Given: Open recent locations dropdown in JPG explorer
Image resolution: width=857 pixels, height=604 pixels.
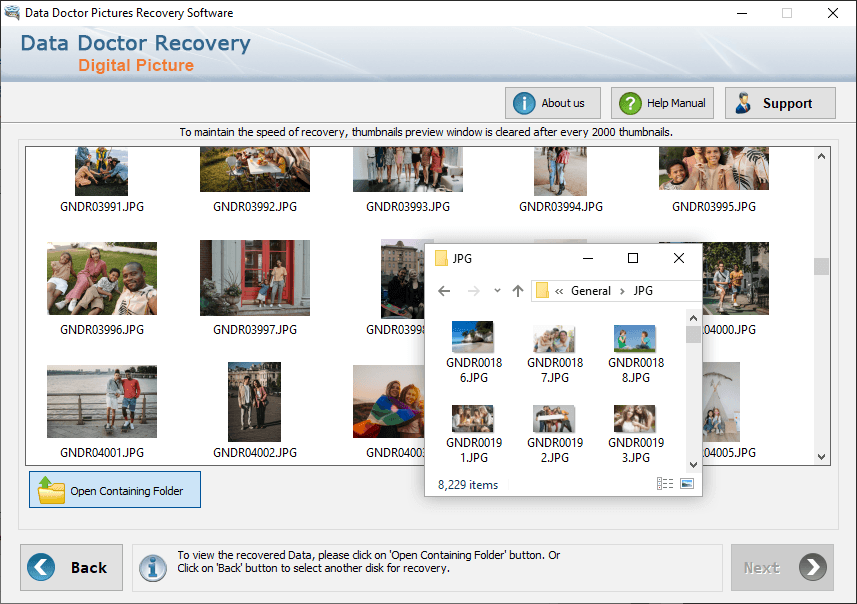Looking at the screenshot, I should point(497,290).
